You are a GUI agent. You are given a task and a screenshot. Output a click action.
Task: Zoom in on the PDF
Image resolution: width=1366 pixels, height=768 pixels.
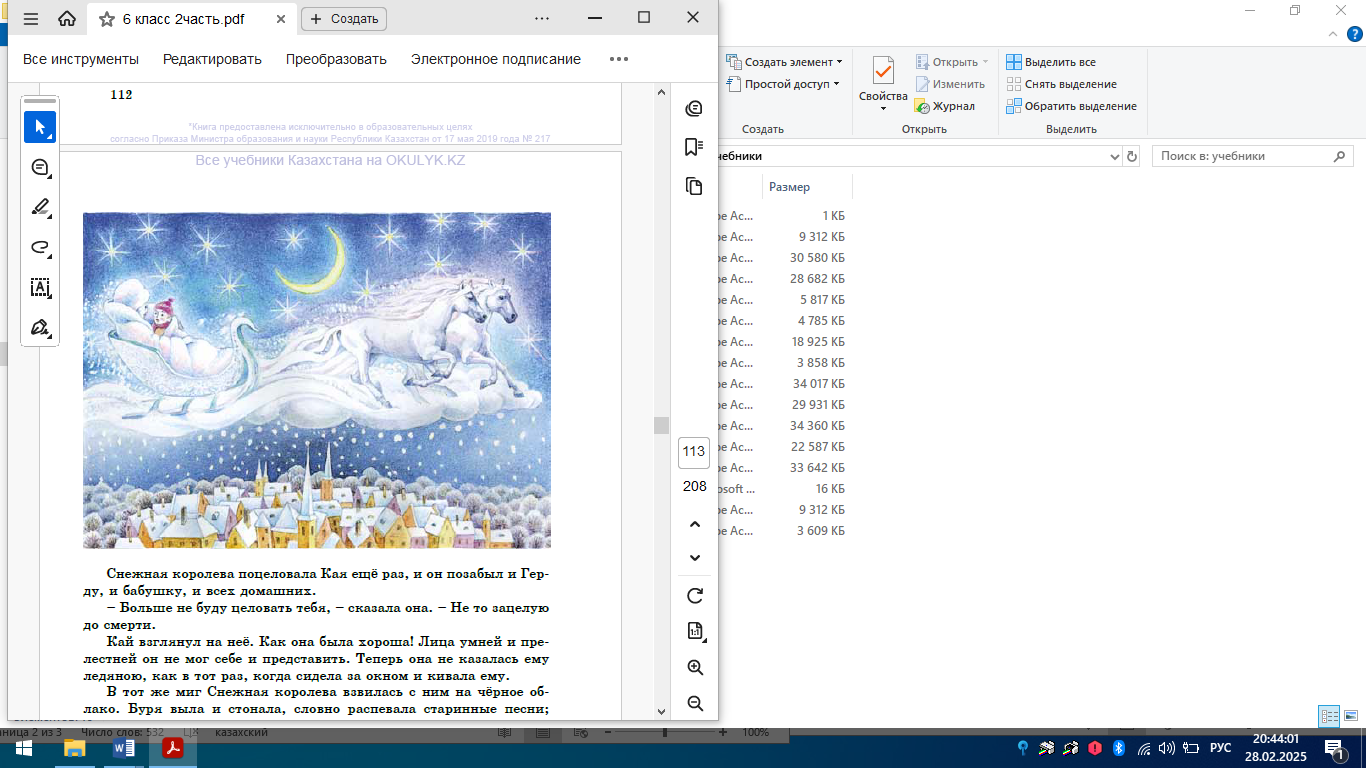coord(695,667)
